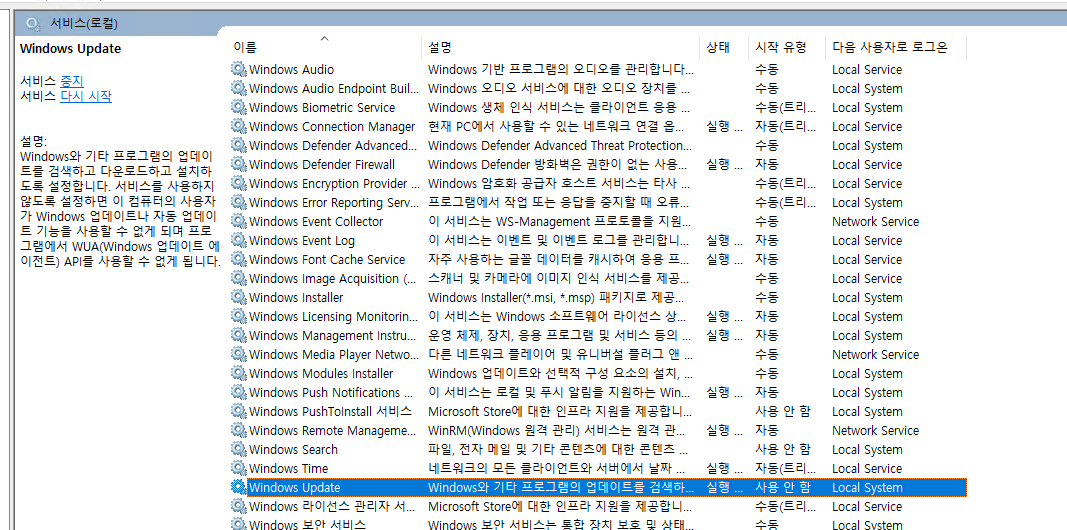Click Network Service cell of Windows Remote Management

click(875, 431)
